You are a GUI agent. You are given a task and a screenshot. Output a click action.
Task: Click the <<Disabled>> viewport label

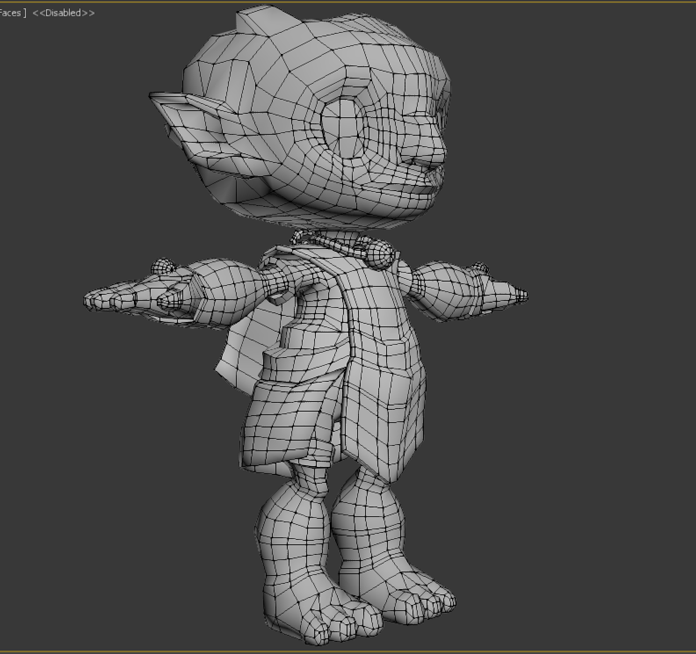click(x=64, y=13)
